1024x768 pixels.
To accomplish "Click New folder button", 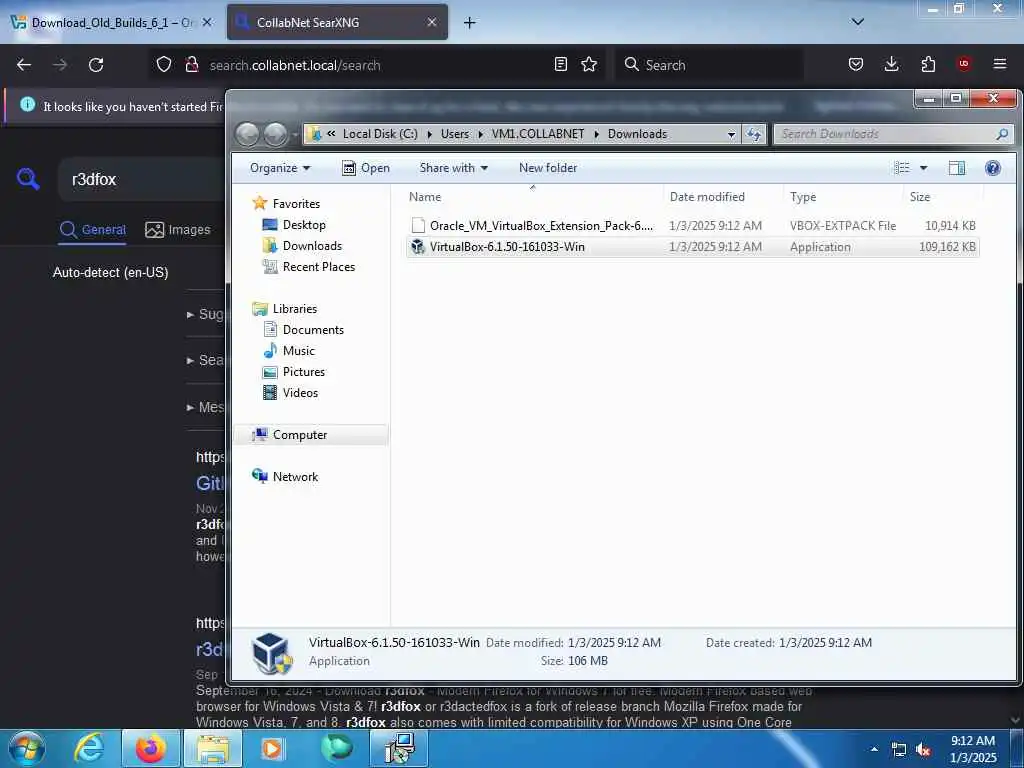I will point(548,168).
